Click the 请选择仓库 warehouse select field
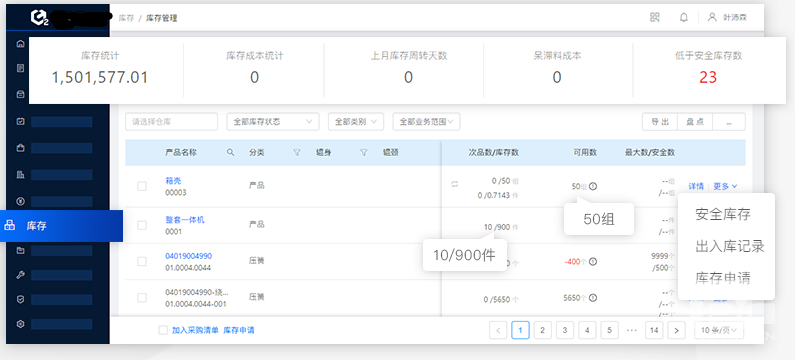Image resolution: width=795 pixels, height=360 pixels. [171, 122]
